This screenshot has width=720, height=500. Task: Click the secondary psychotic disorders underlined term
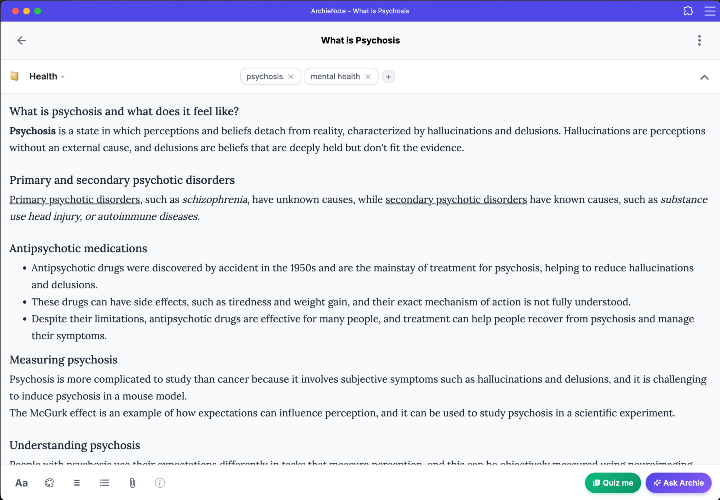[x=455, y=200]
